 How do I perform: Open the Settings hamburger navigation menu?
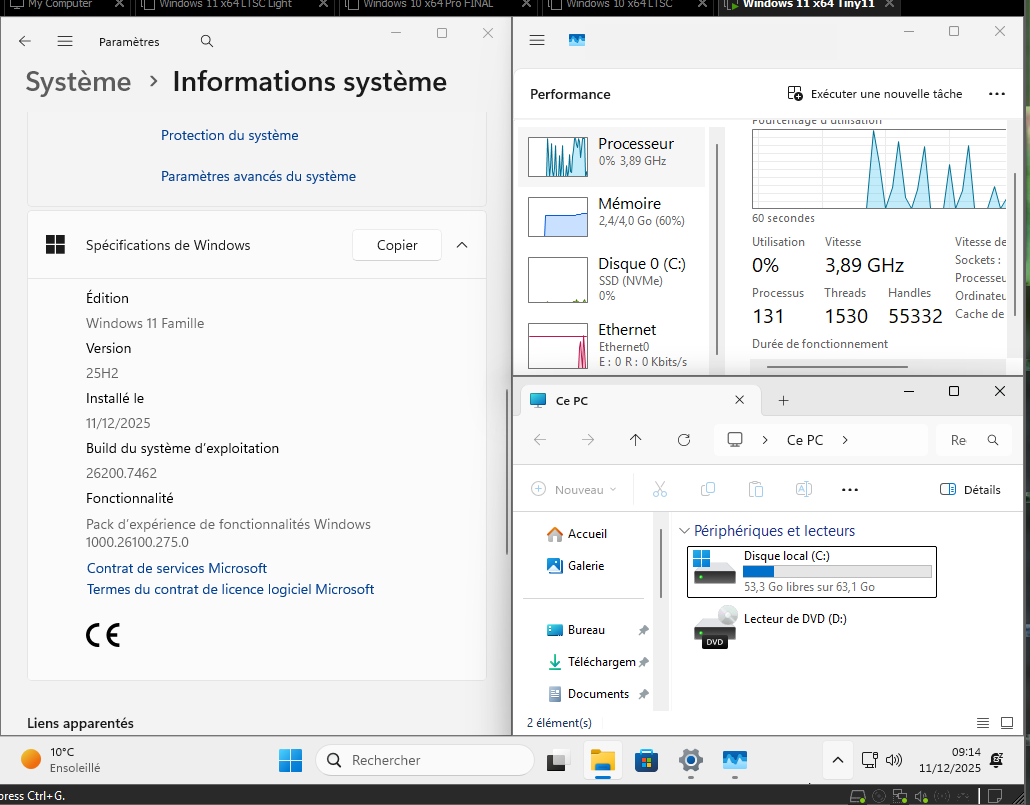click(65, 42)
